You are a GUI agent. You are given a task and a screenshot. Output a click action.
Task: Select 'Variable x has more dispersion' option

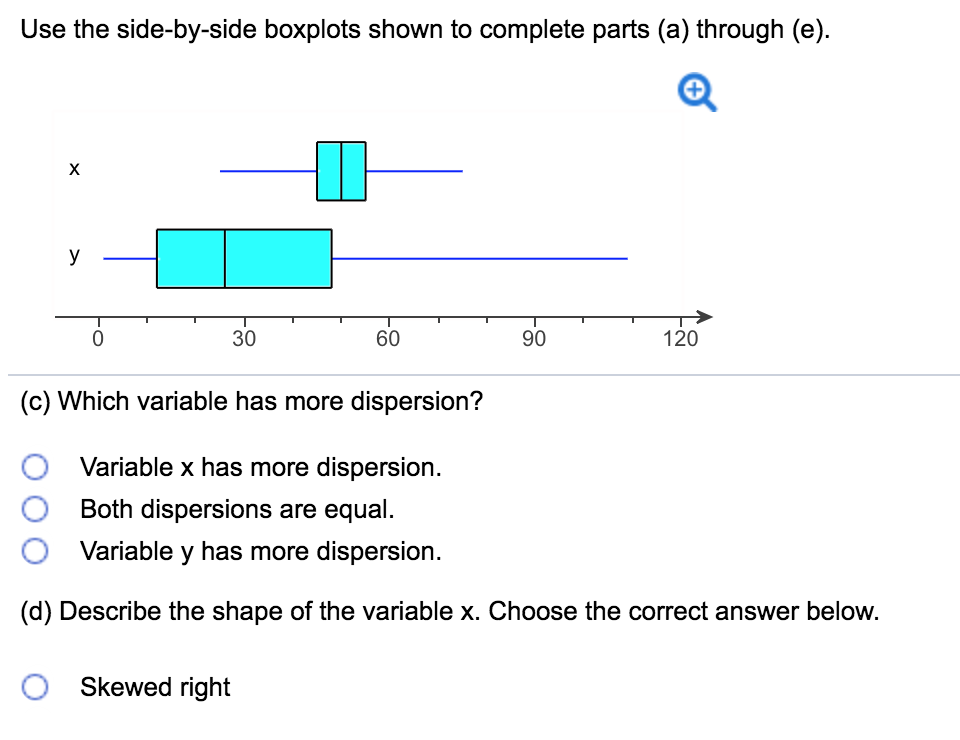pyautogui.click(x=36, y=466)
